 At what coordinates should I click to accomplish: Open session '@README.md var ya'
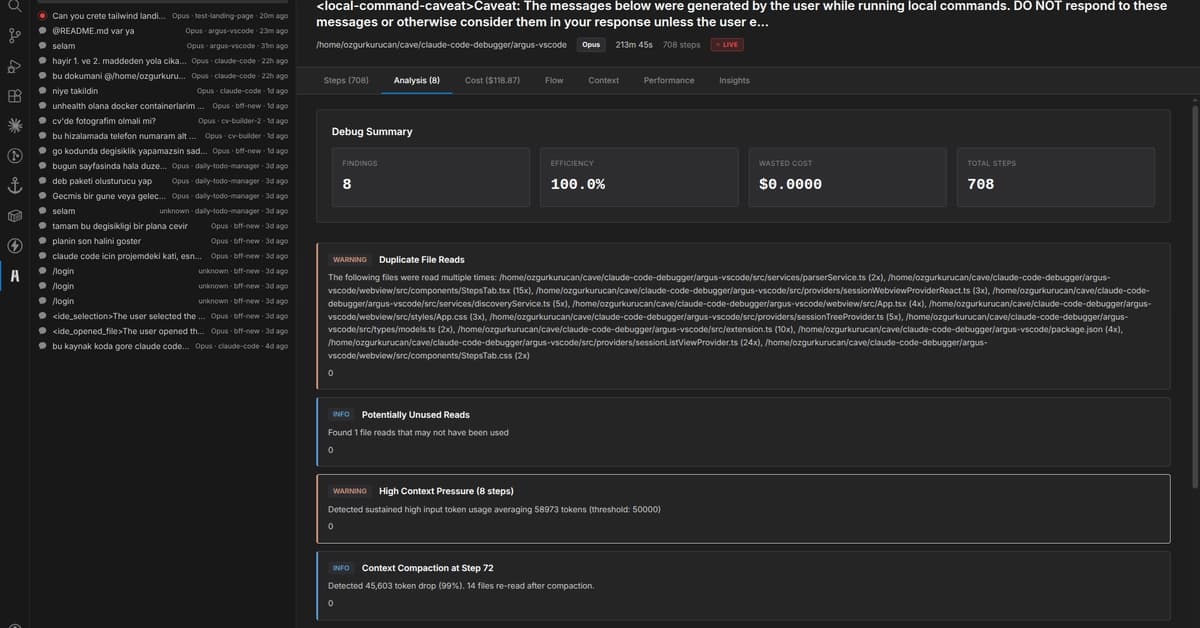tap(163, 31)
